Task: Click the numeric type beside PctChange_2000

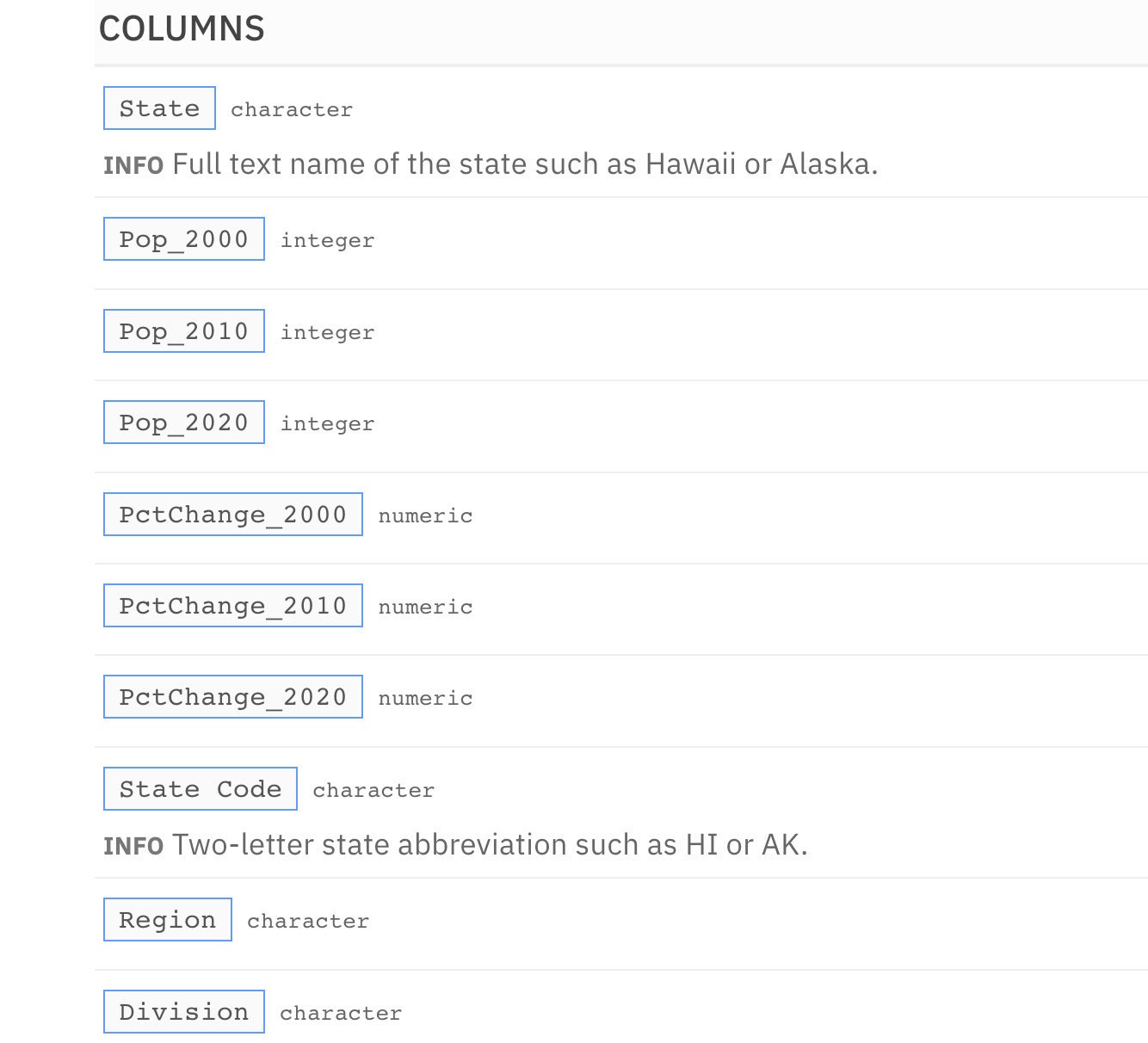Action: 426,516
